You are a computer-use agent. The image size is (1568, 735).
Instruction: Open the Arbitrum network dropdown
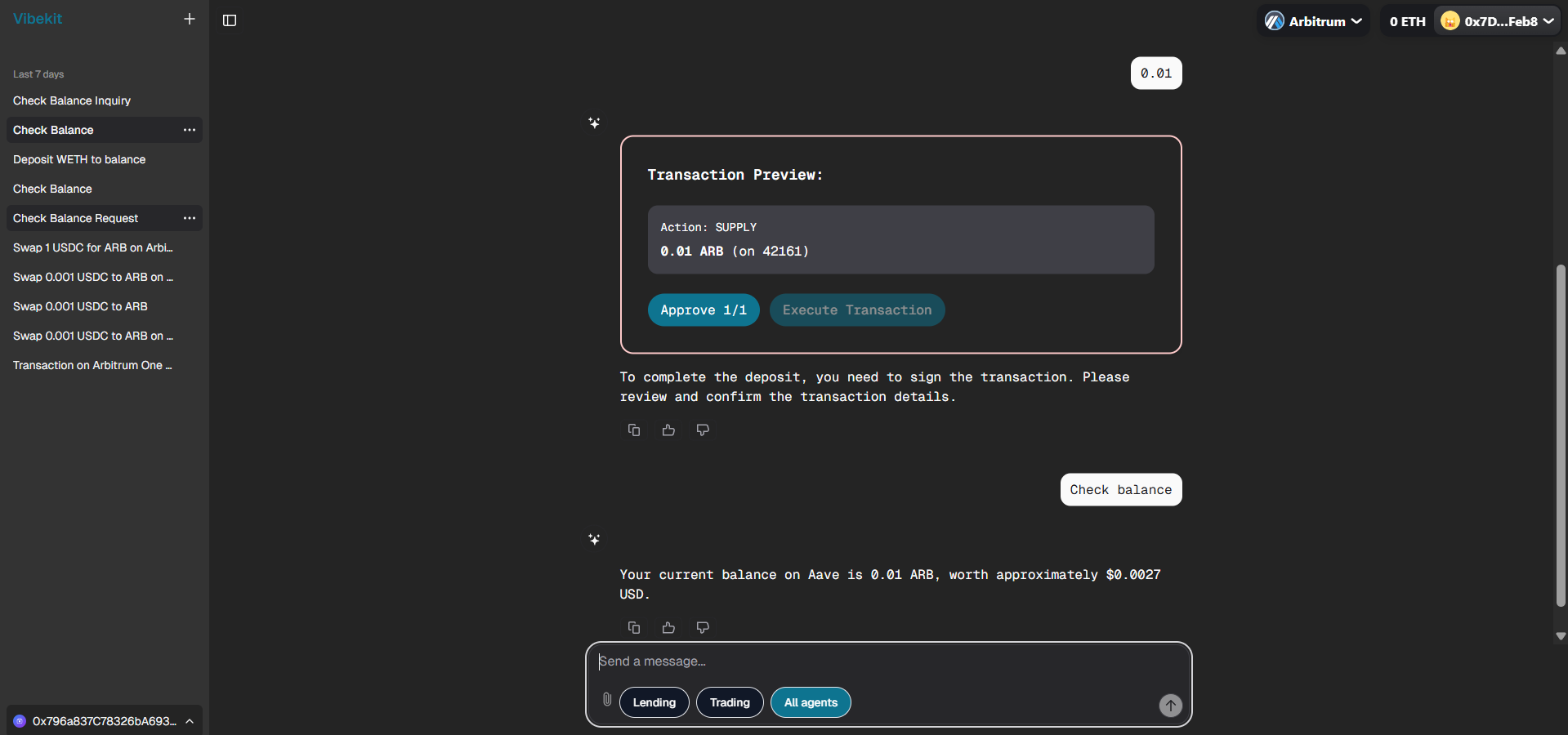pos(1313,21)
